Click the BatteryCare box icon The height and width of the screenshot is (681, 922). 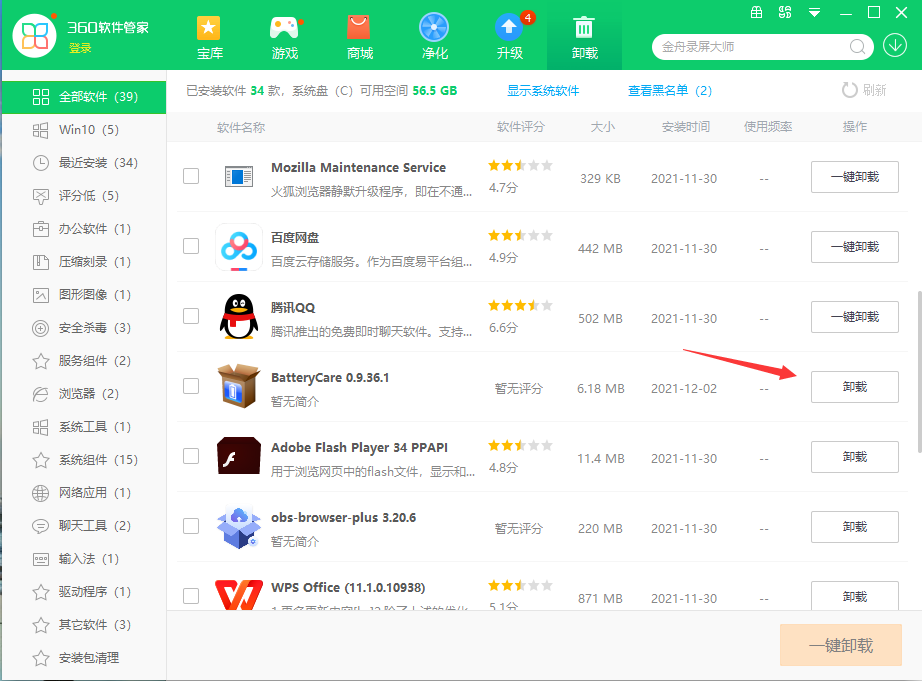tap(239, 386)
